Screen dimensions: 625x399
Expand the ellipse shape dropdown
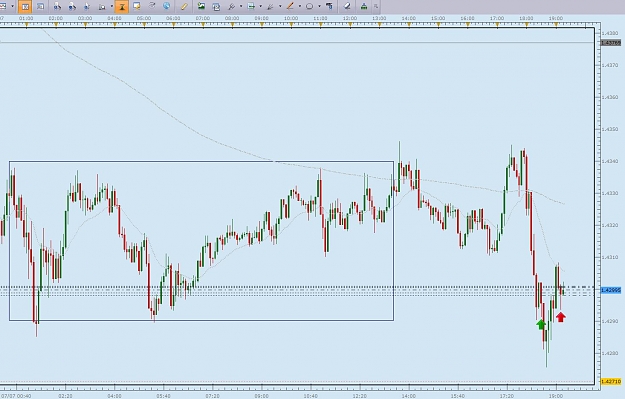click(x=319, y=6)
